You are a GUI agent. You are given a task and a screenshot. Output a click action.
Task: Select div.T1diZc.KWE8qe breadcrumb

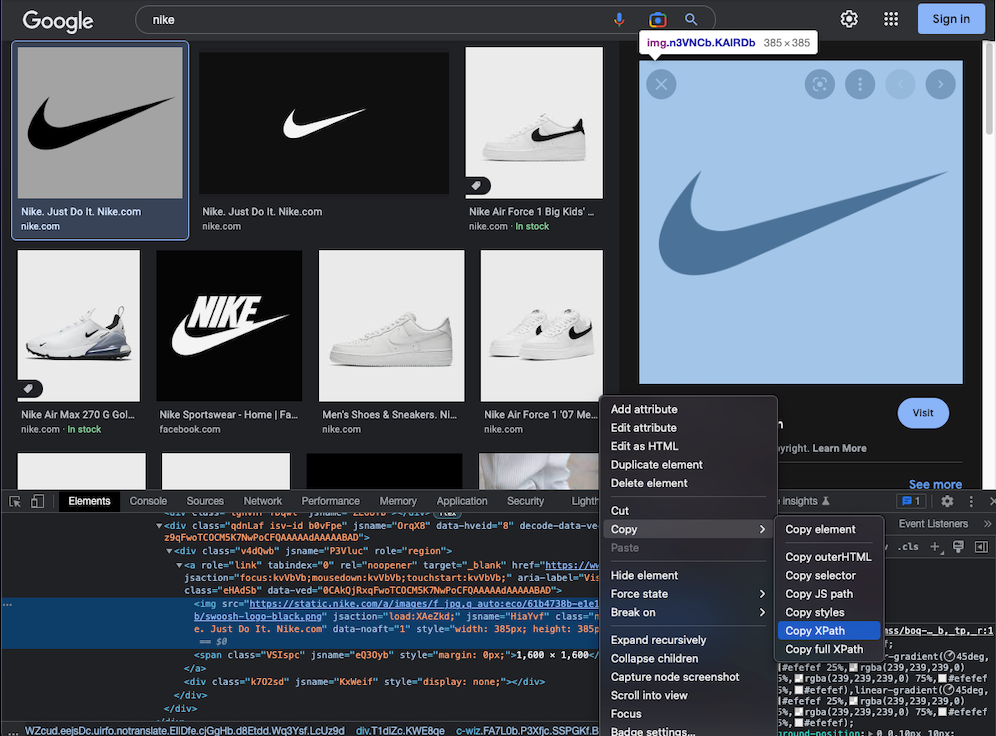400,730
